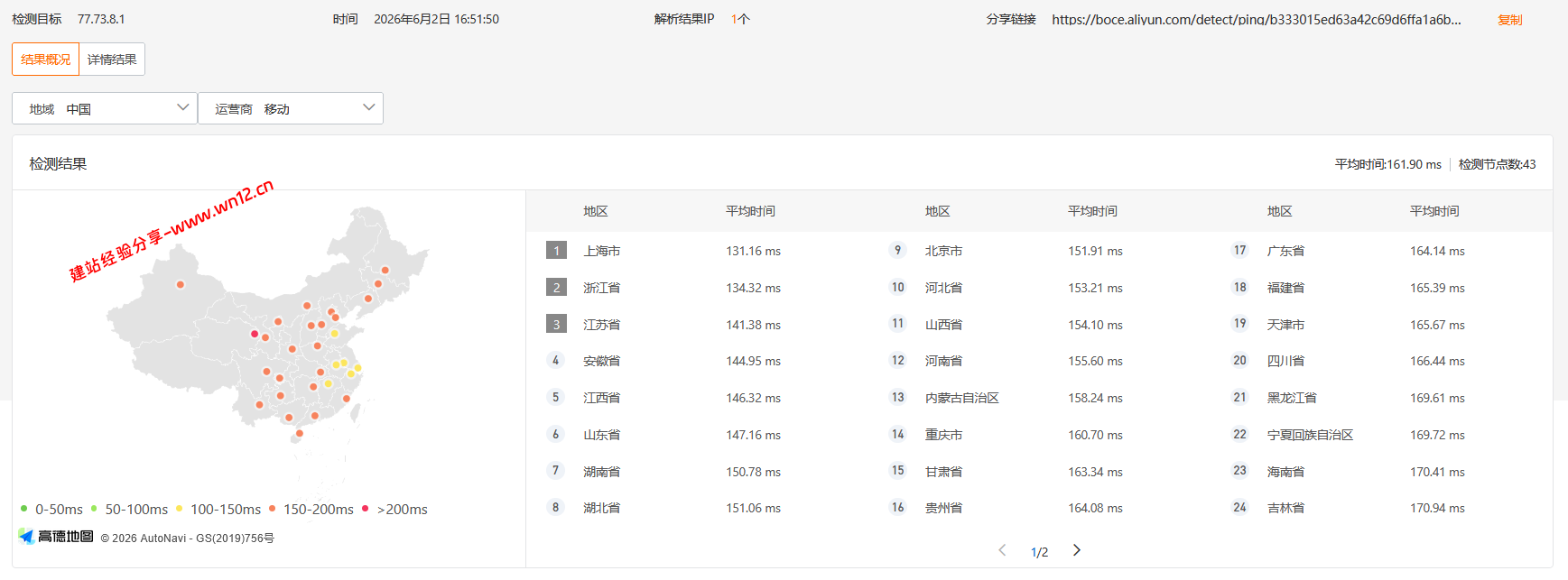
Task: Click the page indicator 1/2
Action: coord(1039,552)
